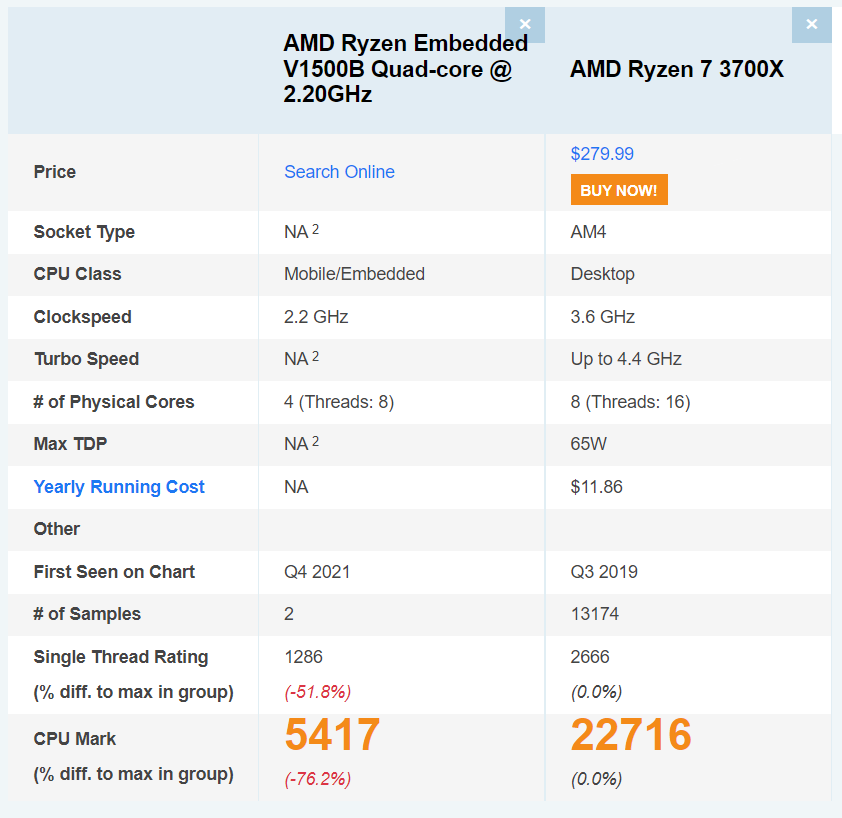Click the Mobile/Embedded CPU class value
842x818 pixels.
[x=354, y=274]
